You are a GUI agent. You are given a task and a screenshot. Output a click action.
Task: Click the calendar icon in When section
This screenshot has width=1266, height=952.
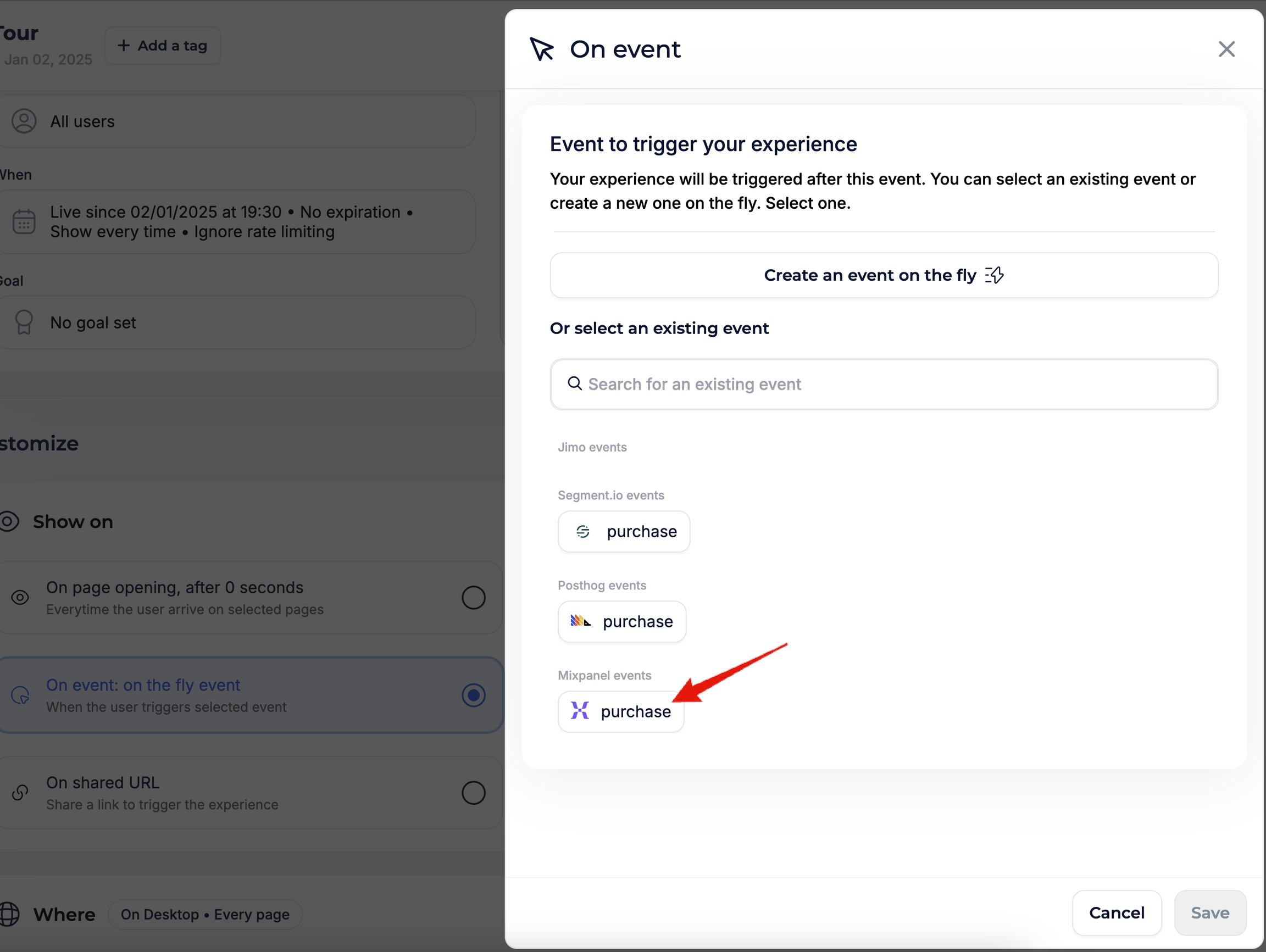point(24,221)
